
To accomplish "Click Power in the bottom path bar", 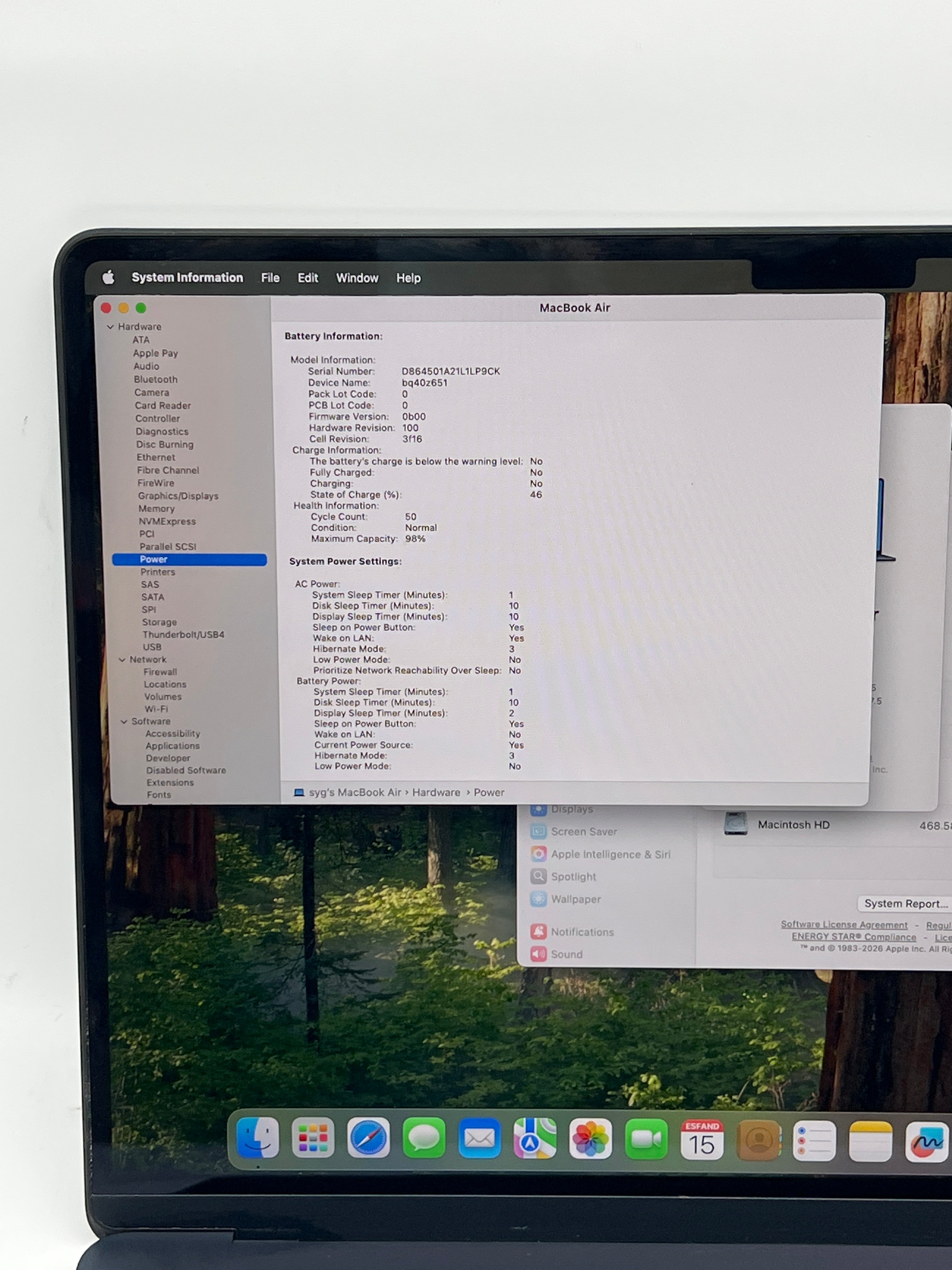I will point(489,792).
